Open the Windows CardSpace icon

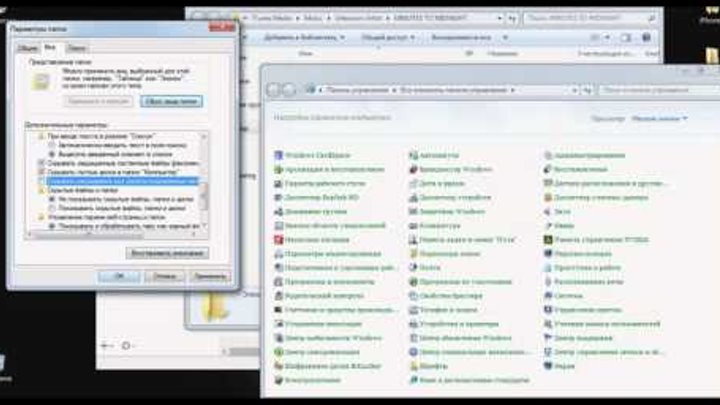pos(278,155)
